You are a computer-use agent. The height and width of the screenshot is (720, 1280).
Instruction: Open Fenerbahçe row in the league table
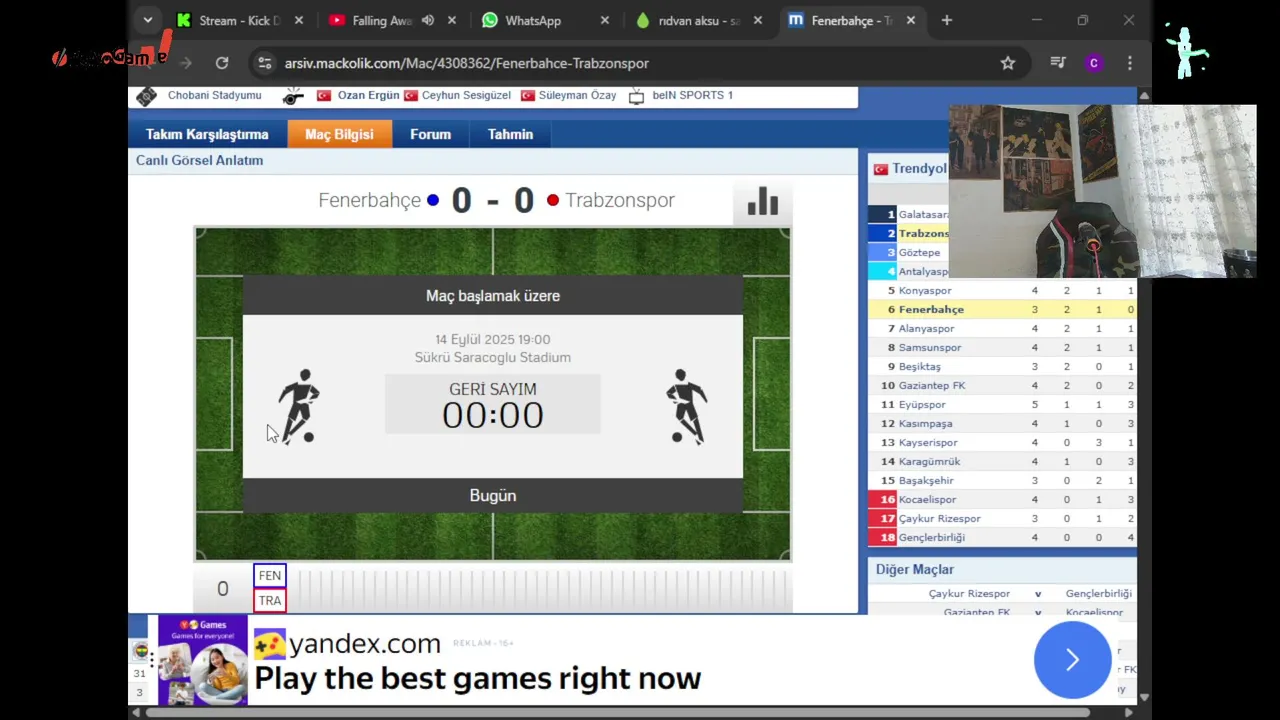coord(1003,309)
